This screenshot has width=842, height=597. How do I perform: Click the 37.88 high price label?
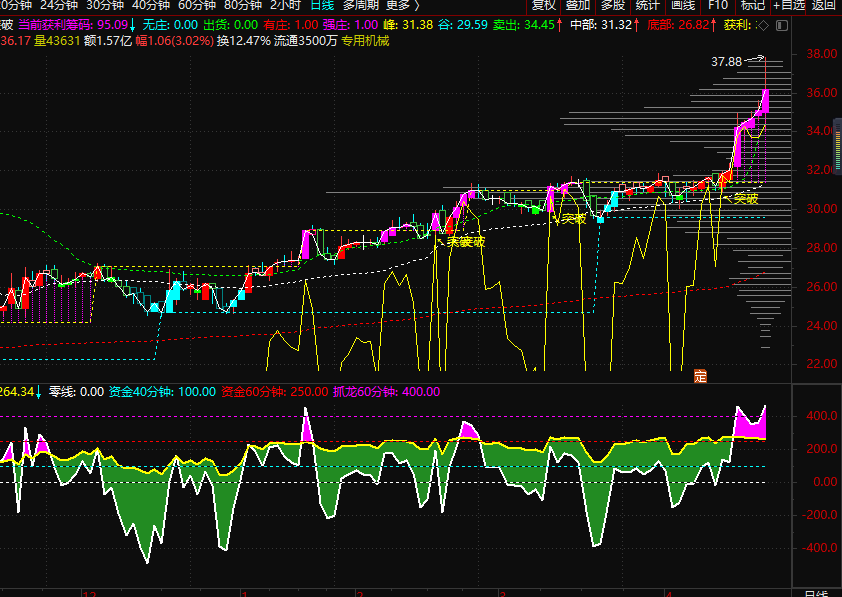pos(726,62)
